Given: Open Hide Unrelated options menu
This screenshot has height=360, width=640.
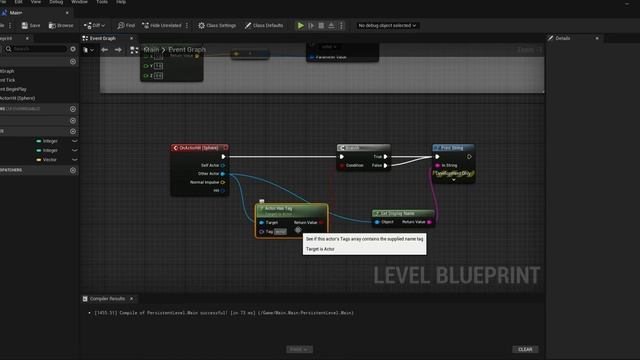Looking at the screenshot, I should point(187,25).
